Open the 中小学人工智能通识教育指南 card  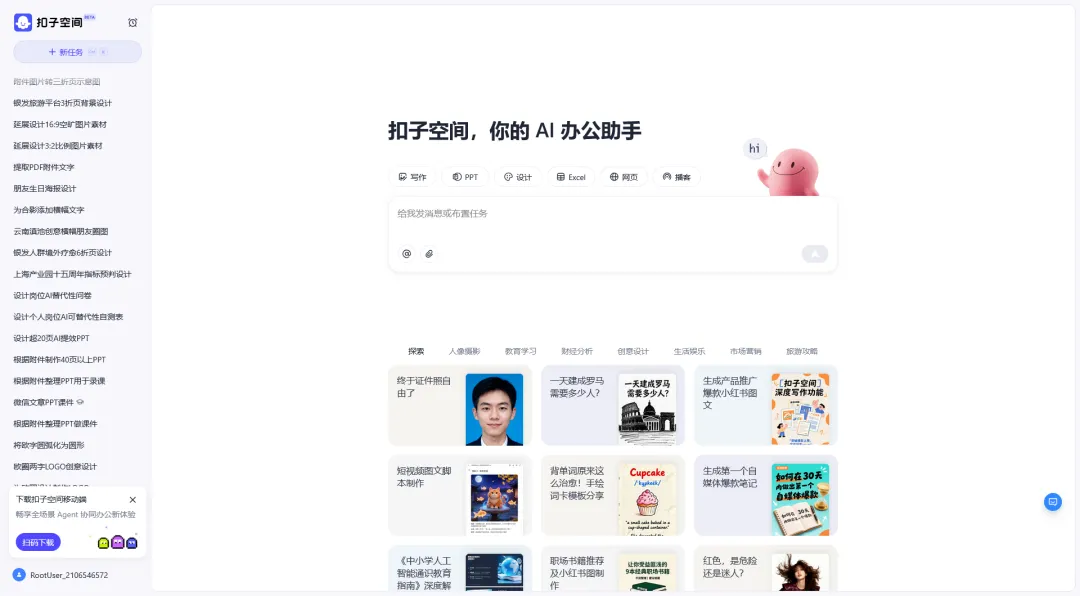click(460, 568)
